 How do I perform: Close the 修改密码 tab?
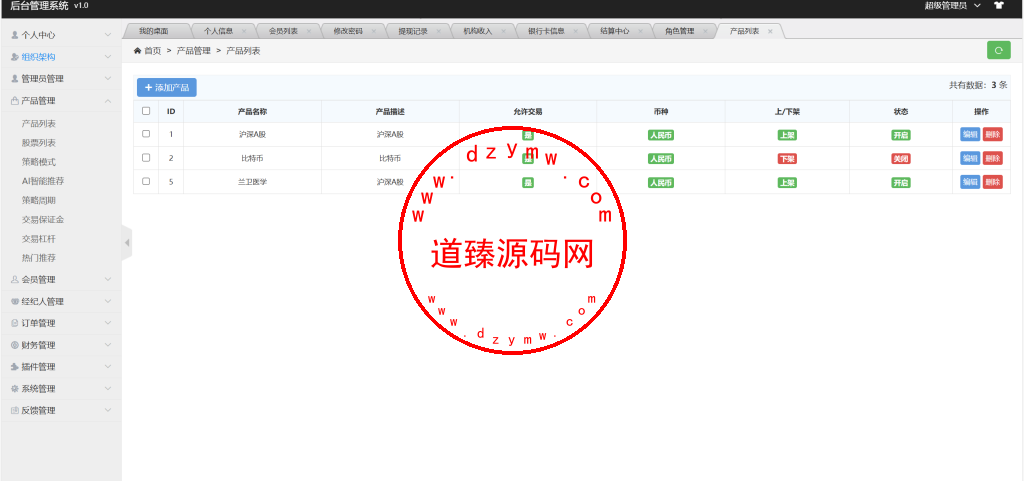[x=373, y=31]
